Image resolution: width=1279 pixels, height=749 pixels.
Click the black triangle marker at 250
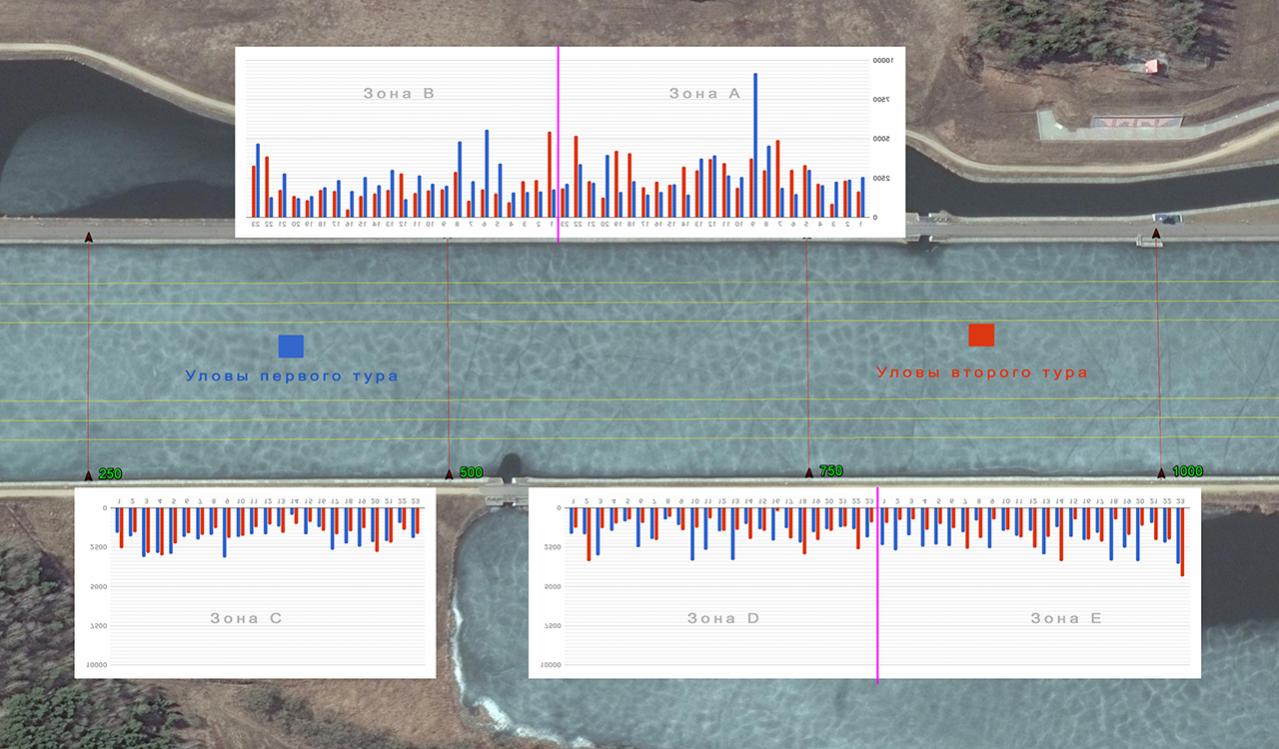89,475
